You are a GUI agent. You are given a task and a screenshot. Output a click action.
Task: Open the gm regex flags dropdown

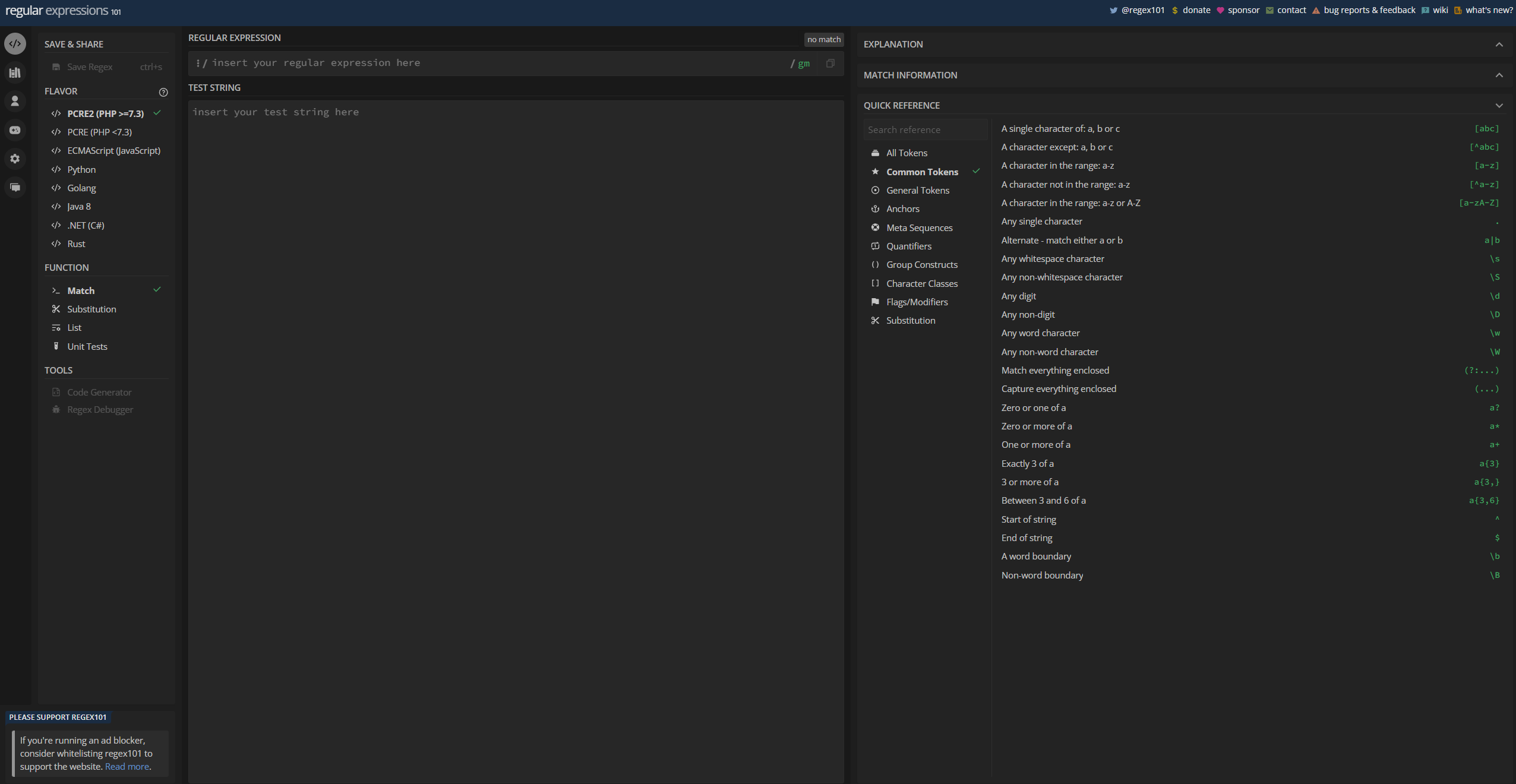803,64
